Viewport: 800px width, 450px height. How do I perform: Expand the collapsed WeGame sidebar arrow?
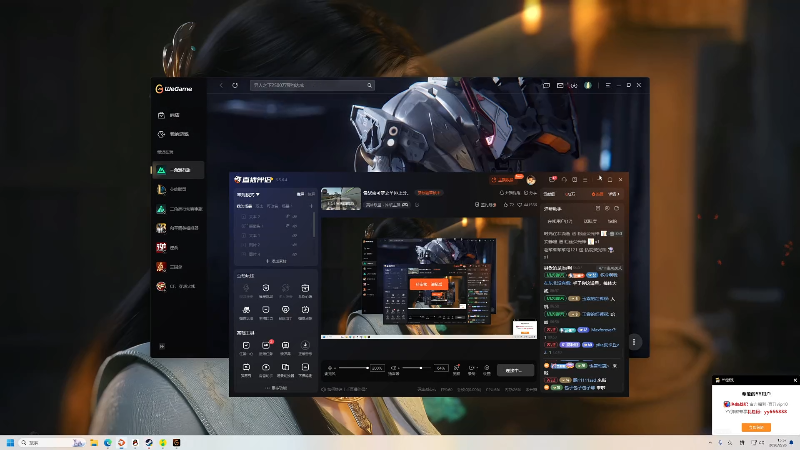[x=162, y=346]
